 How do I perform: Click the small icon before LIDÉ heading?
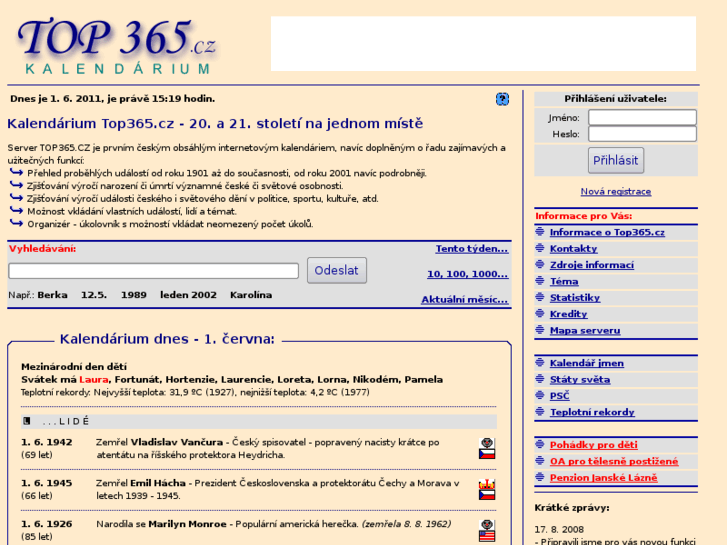pyautogui.click(x=27, y=421)
